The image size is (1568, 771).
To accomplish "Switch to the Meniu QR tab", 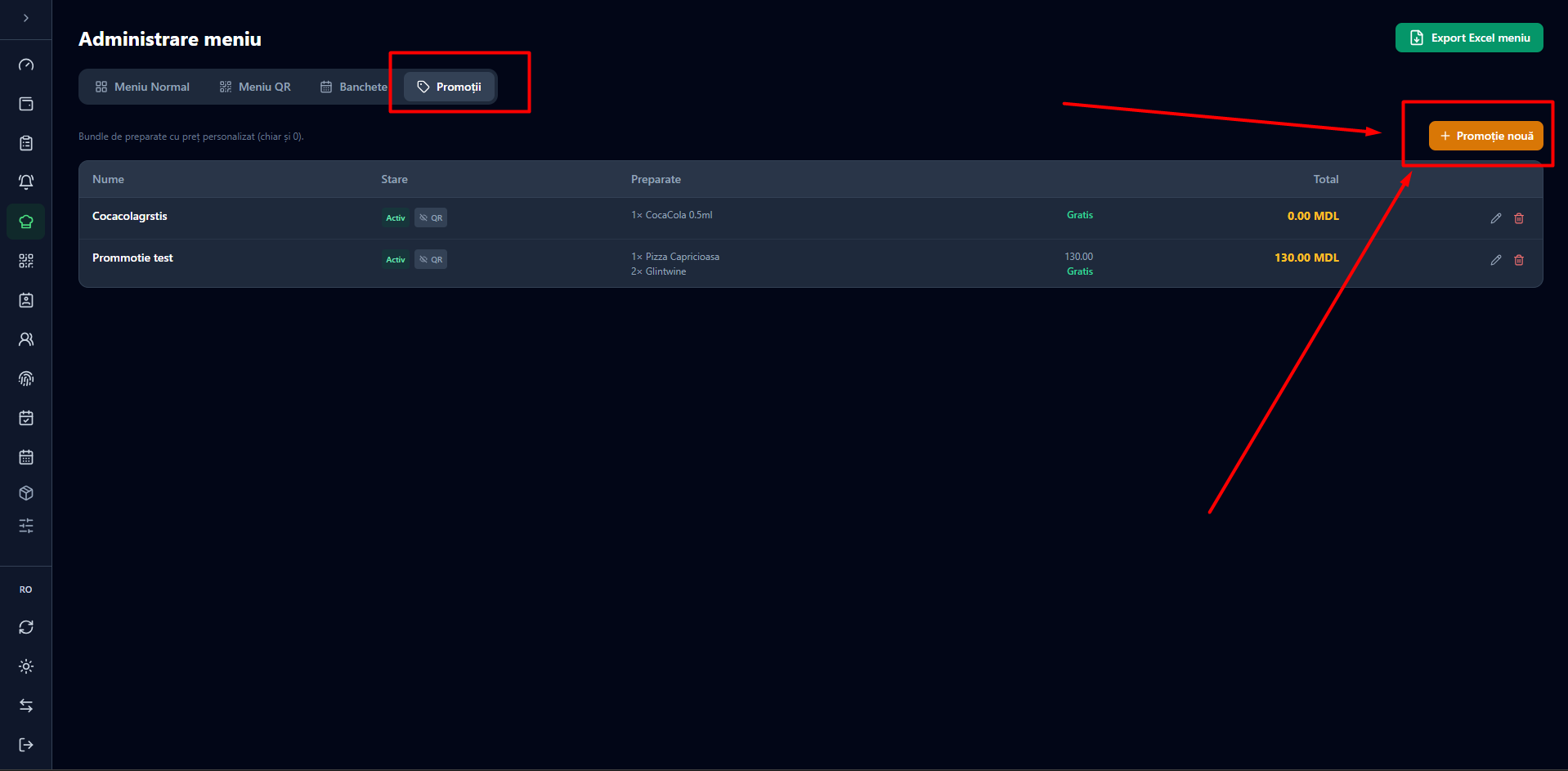I will tap(255, 87).
